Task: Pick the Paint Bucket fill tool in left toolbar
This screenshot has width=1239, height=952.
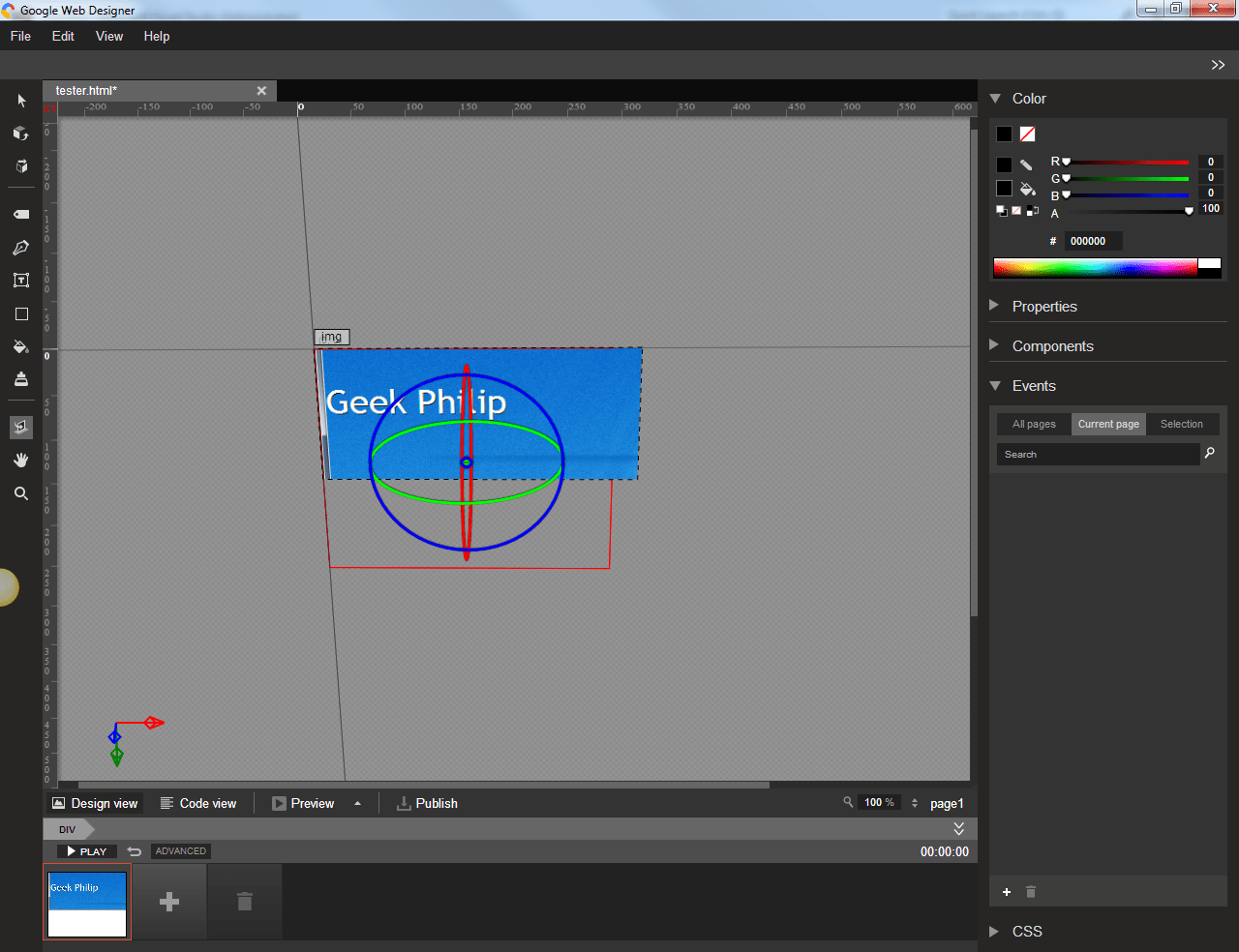Action: click(20, 346)
